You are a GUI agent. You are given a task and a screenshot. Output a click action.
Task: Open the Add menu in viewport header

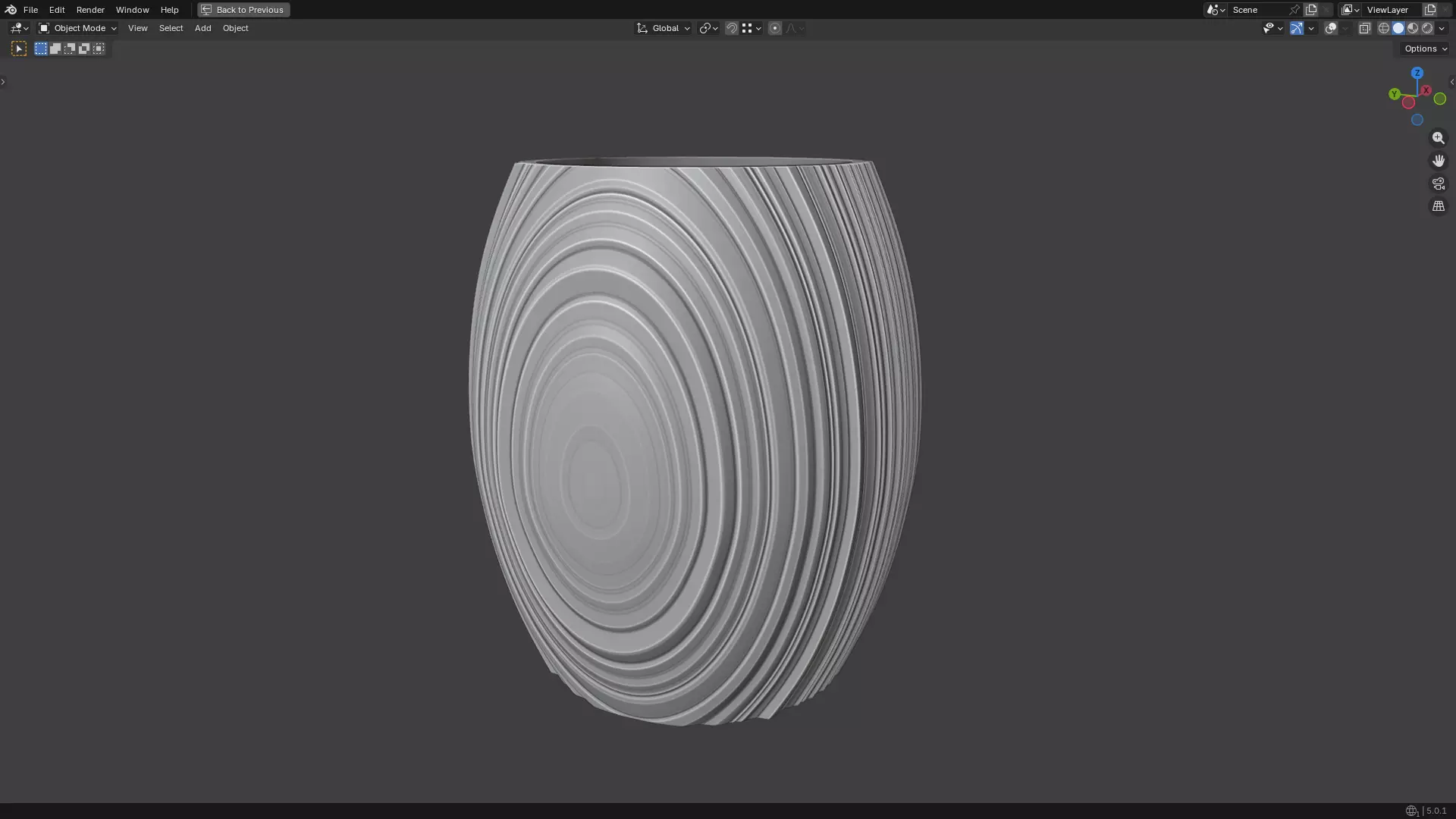pos(202,28)
